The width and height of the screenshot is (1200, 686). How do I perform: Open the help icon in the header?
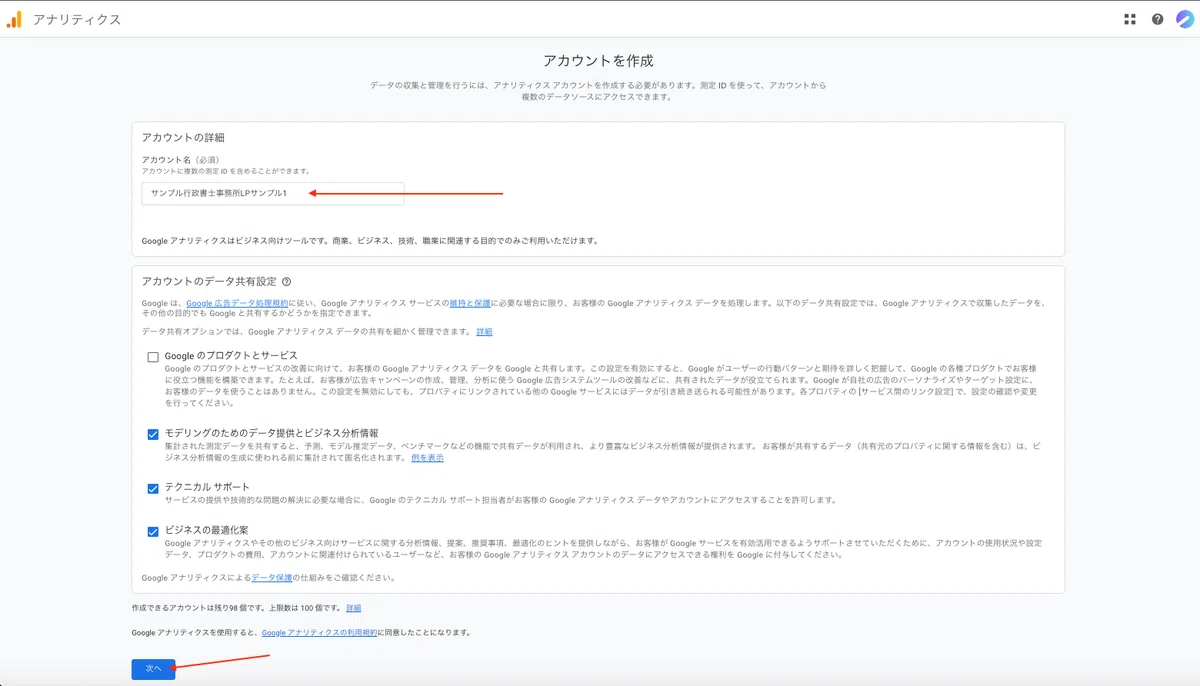1157,19
